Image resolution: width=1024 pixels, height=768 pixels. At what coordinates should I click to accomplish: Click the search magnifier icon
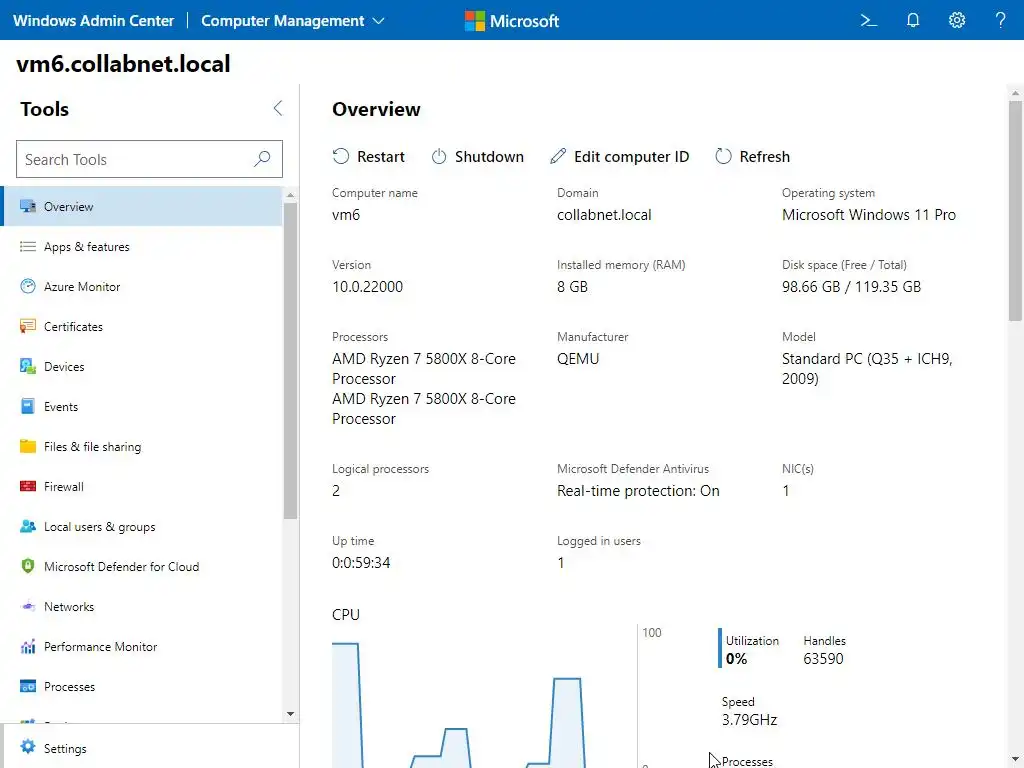point(262,159)
